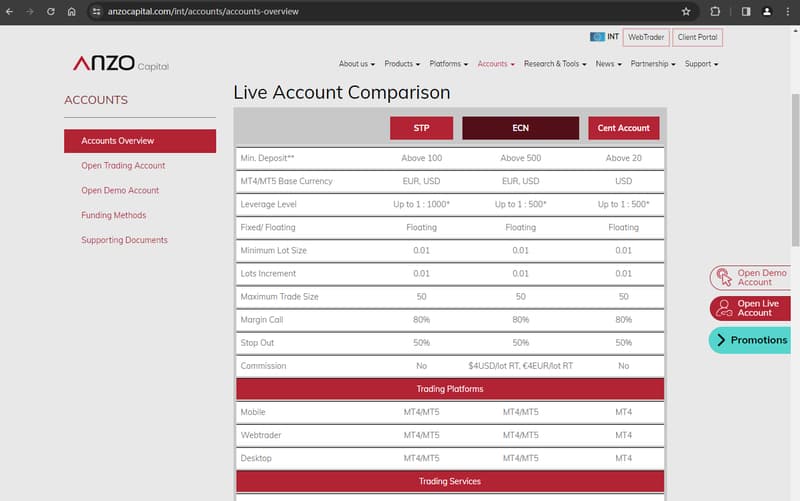Expand the Support dropdown menu
Viewport: 800px width, 501px height.
(x=701, y=64)
